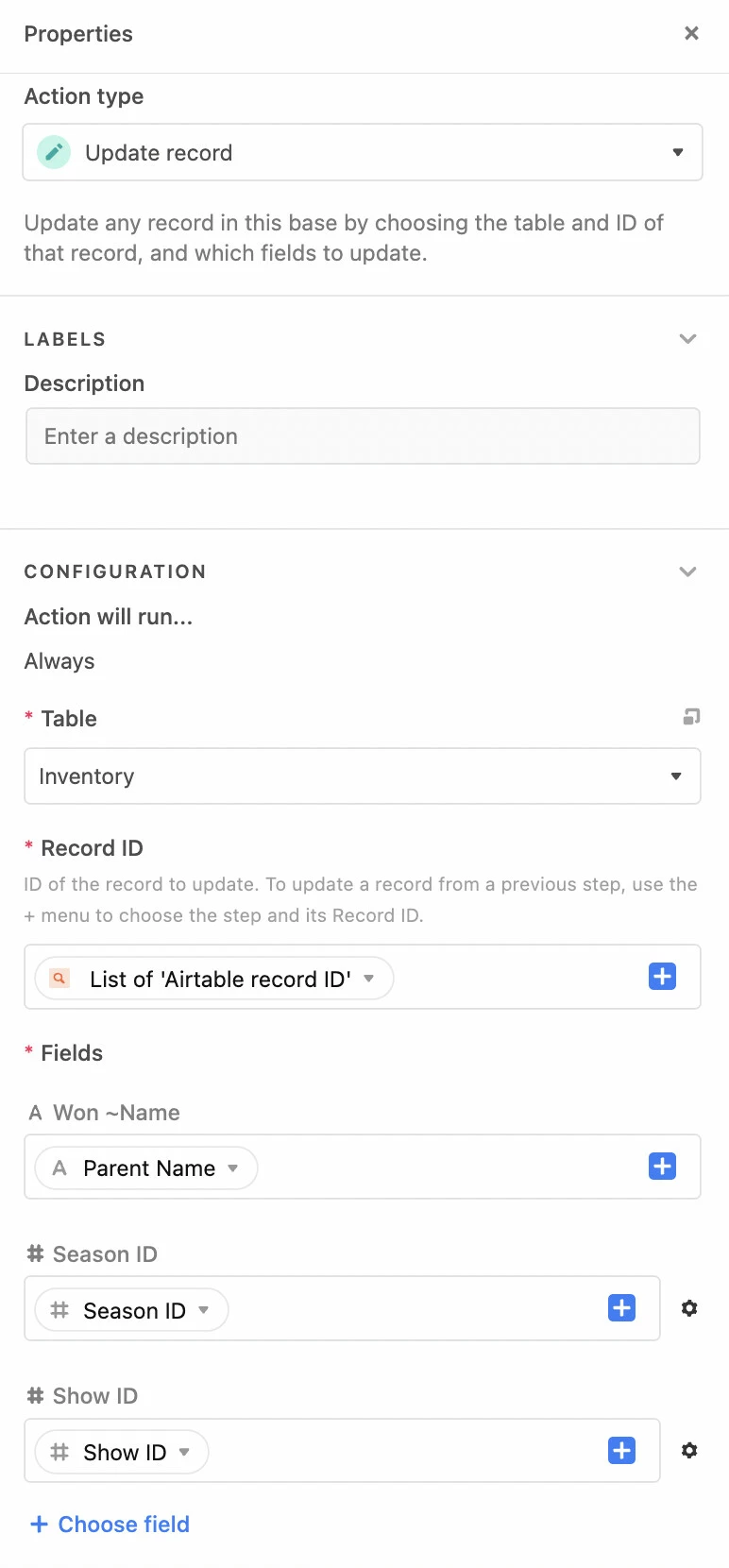Open the Parent Name token dropdown

tap(232, 1168)
